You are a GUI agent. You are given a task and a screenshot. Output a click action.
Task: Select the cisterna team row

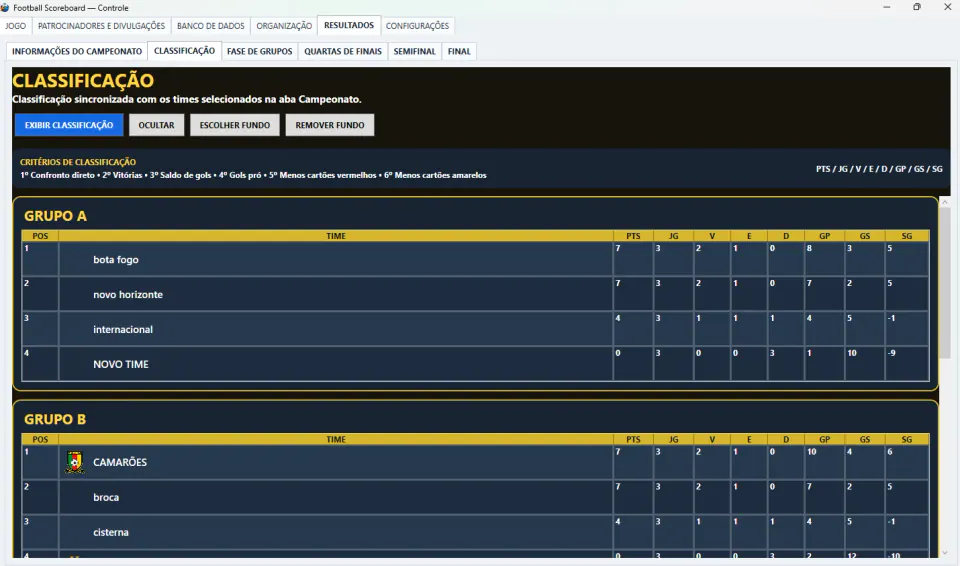[475, 532]
